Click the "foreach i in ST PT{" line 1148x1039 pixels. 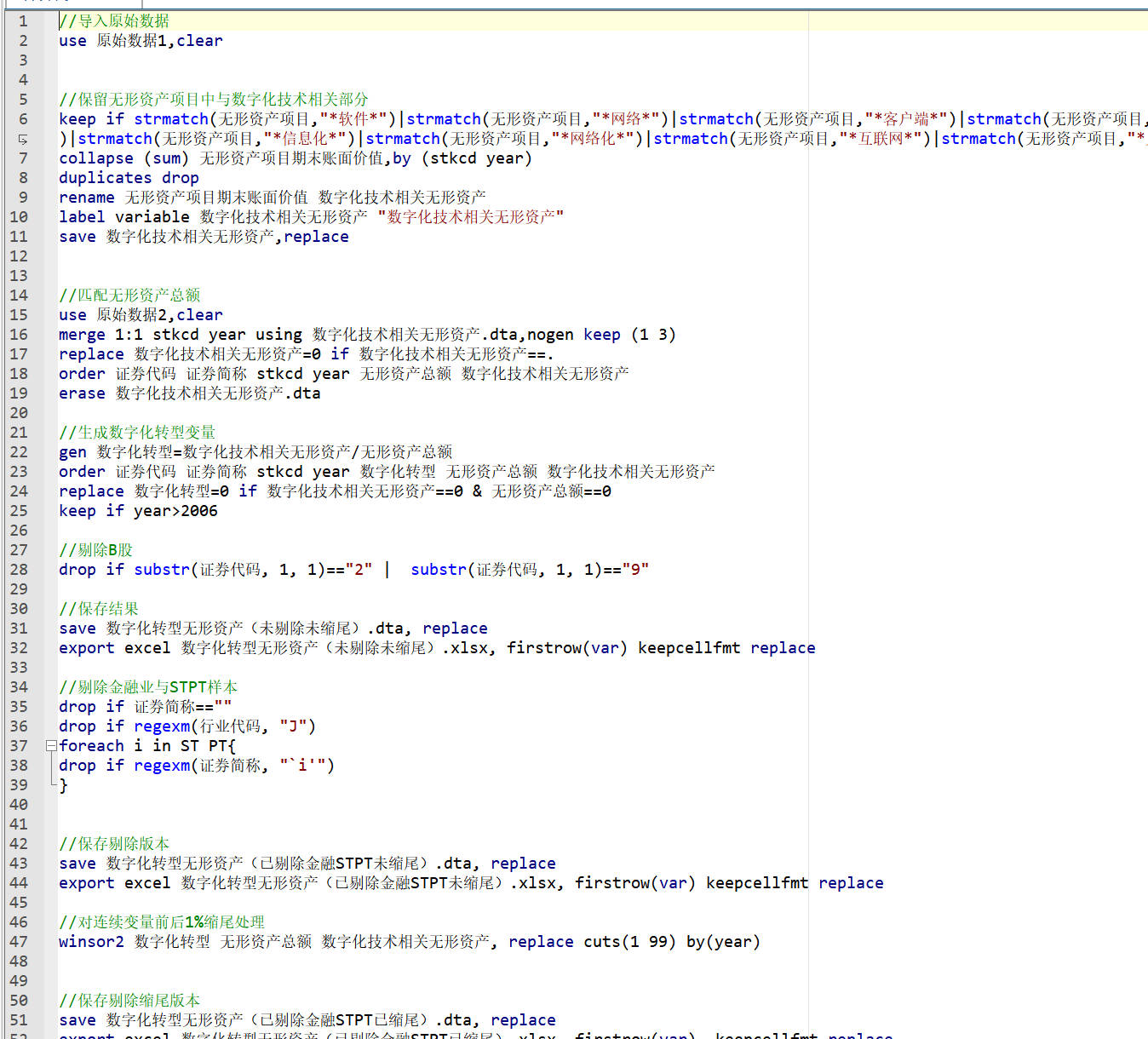coord(147,745)
